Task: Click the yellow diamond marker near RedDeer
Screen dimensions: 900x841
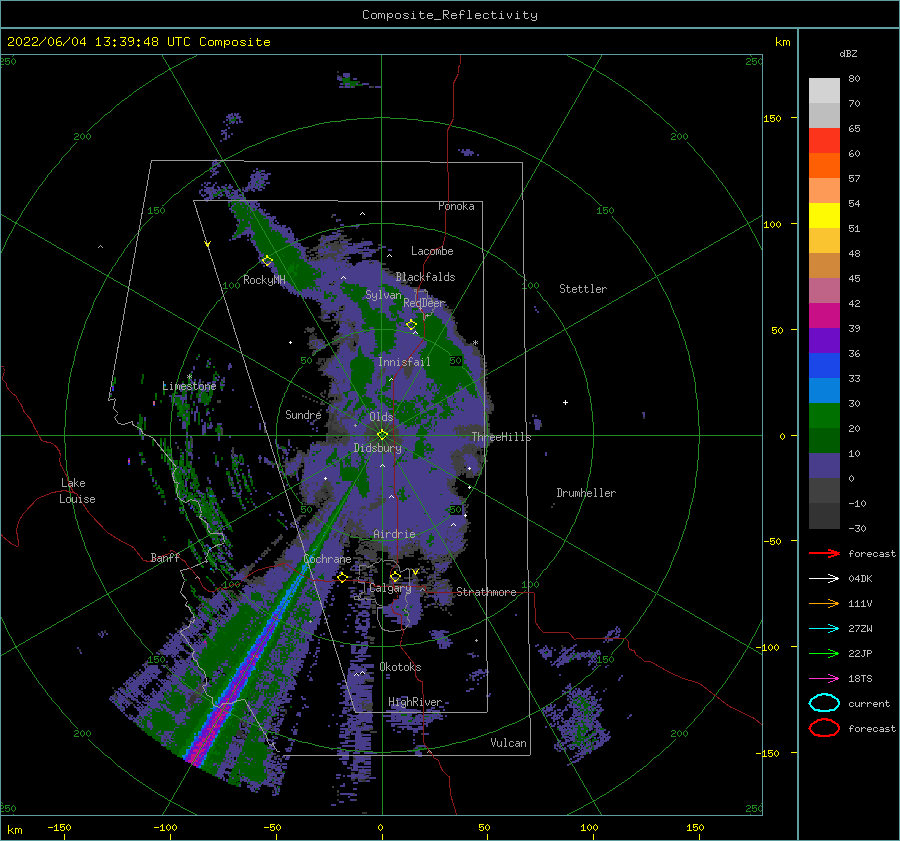Action: [411, 325]
